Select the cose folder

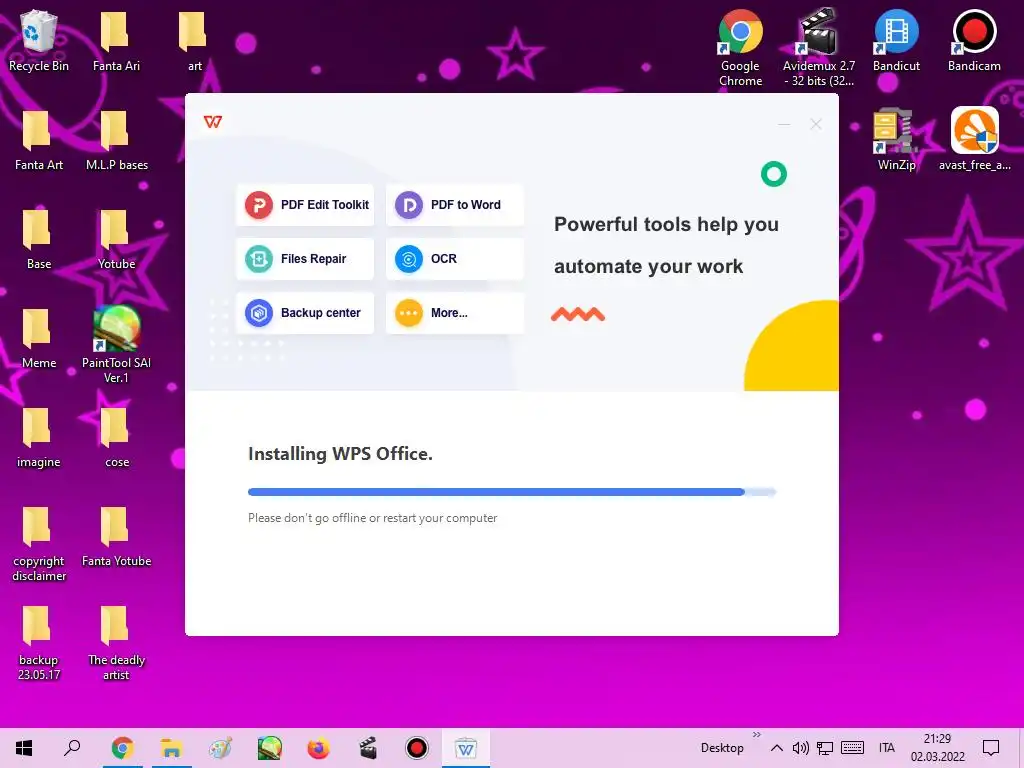(x=116, y=438)
